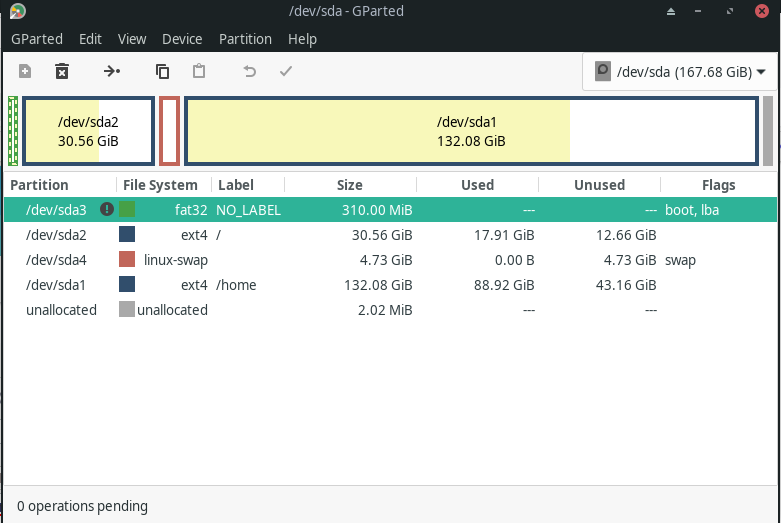This screenshot has height=523, width=781.
Task: Click the 43.16 GiB unused cell
Action: [626, 285]
